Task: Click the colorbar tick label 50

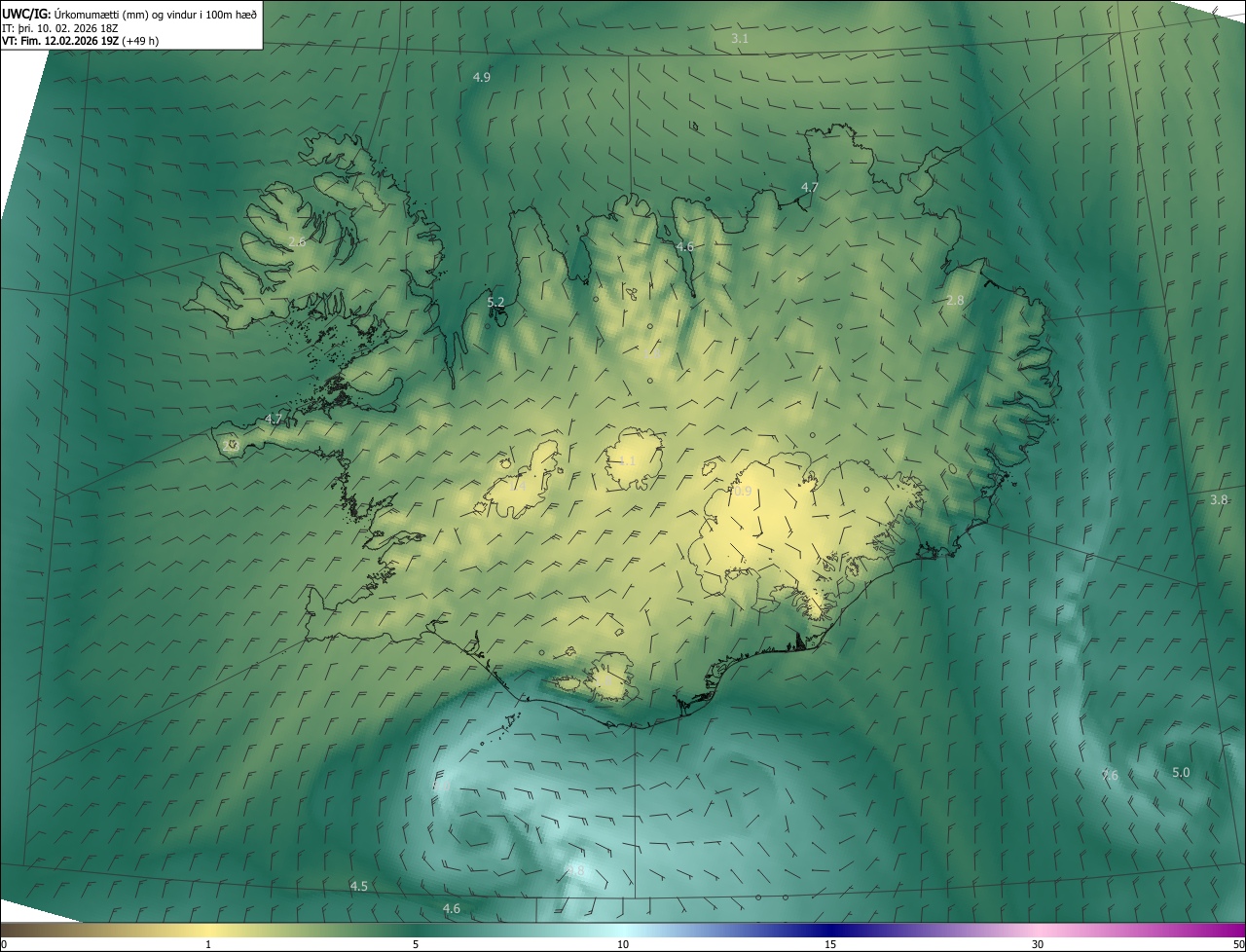Action: (x=1238, y=945)
